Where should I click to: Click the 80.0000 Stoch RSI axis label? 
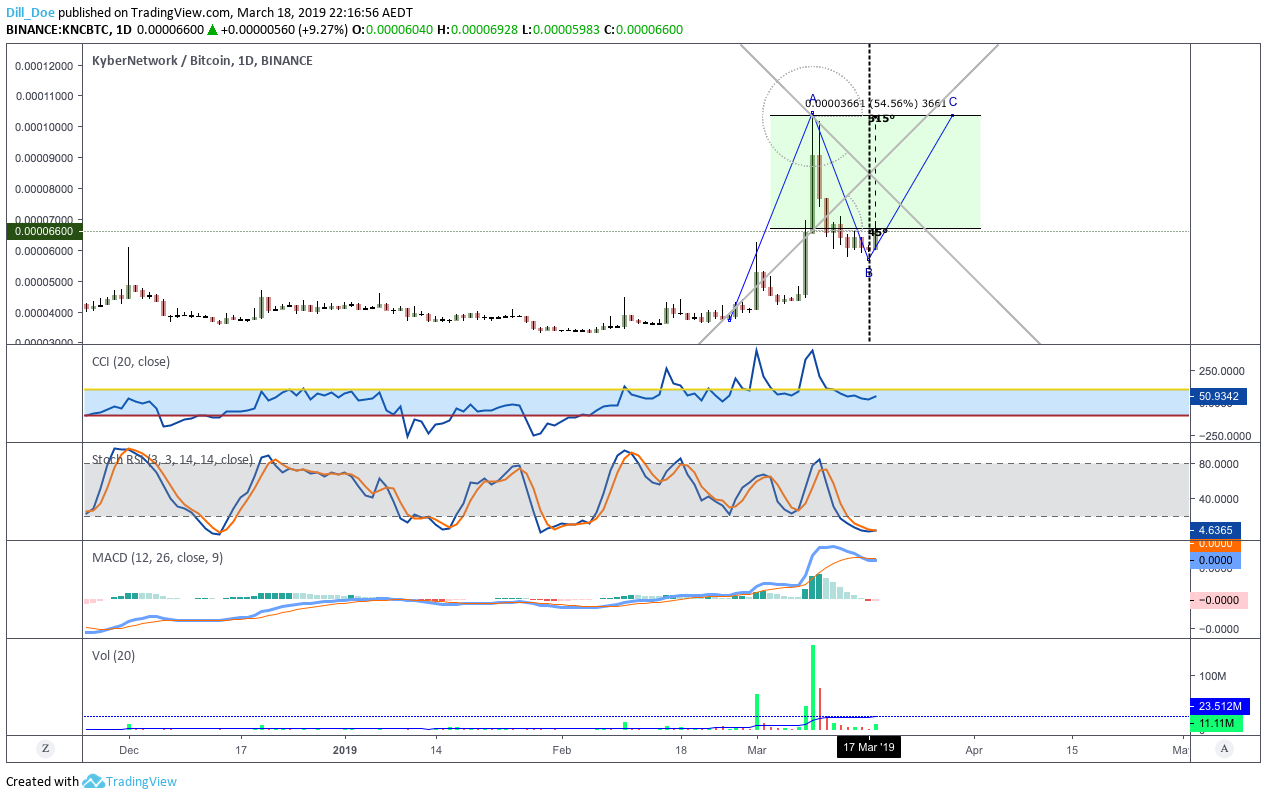click(1220, 464)
